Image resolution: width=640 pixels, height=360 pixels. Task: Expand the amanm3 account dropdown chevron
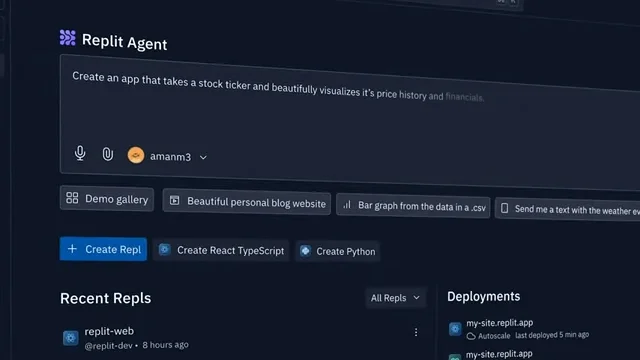203,157
